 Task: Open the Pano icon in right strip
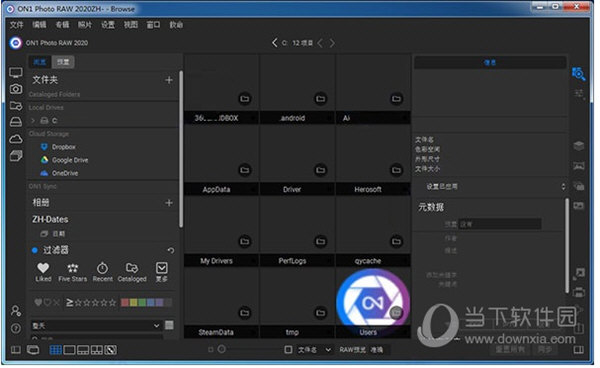[579, 166]
